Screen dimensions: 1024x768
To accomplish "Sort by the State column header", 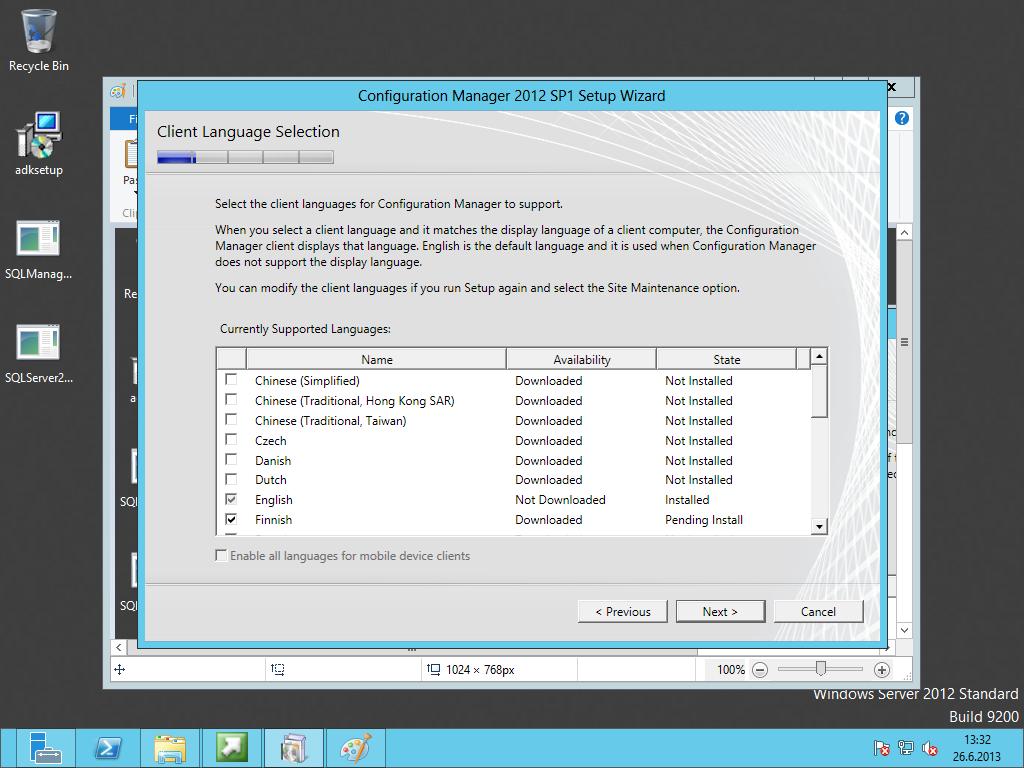I will click(726, 359).
